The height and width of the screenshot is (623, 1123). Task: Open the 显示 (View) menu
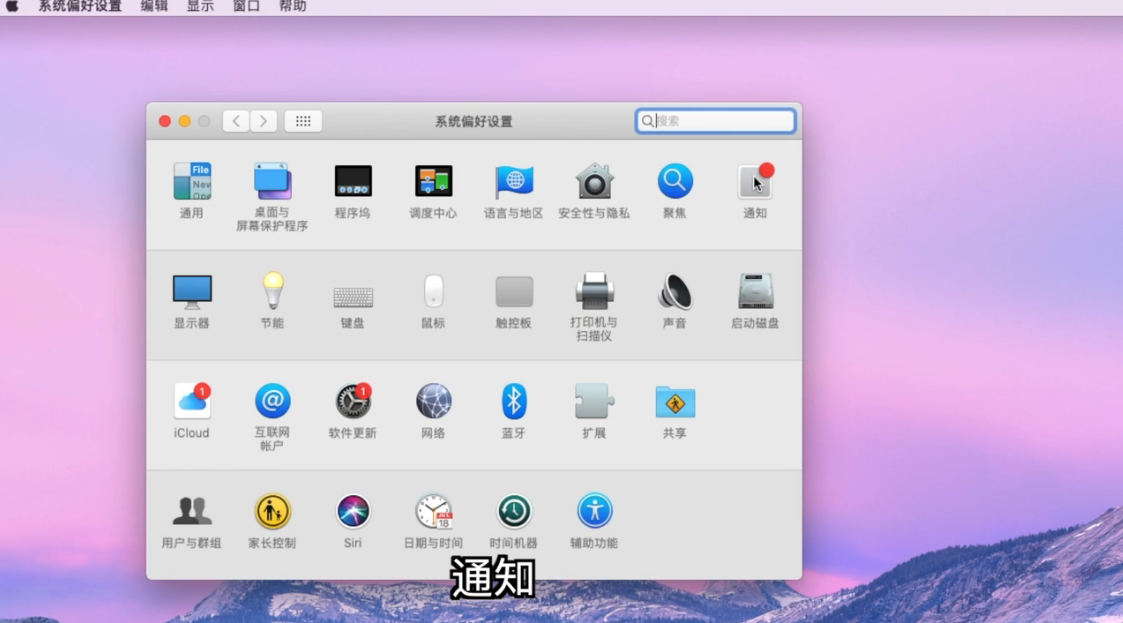200,6
